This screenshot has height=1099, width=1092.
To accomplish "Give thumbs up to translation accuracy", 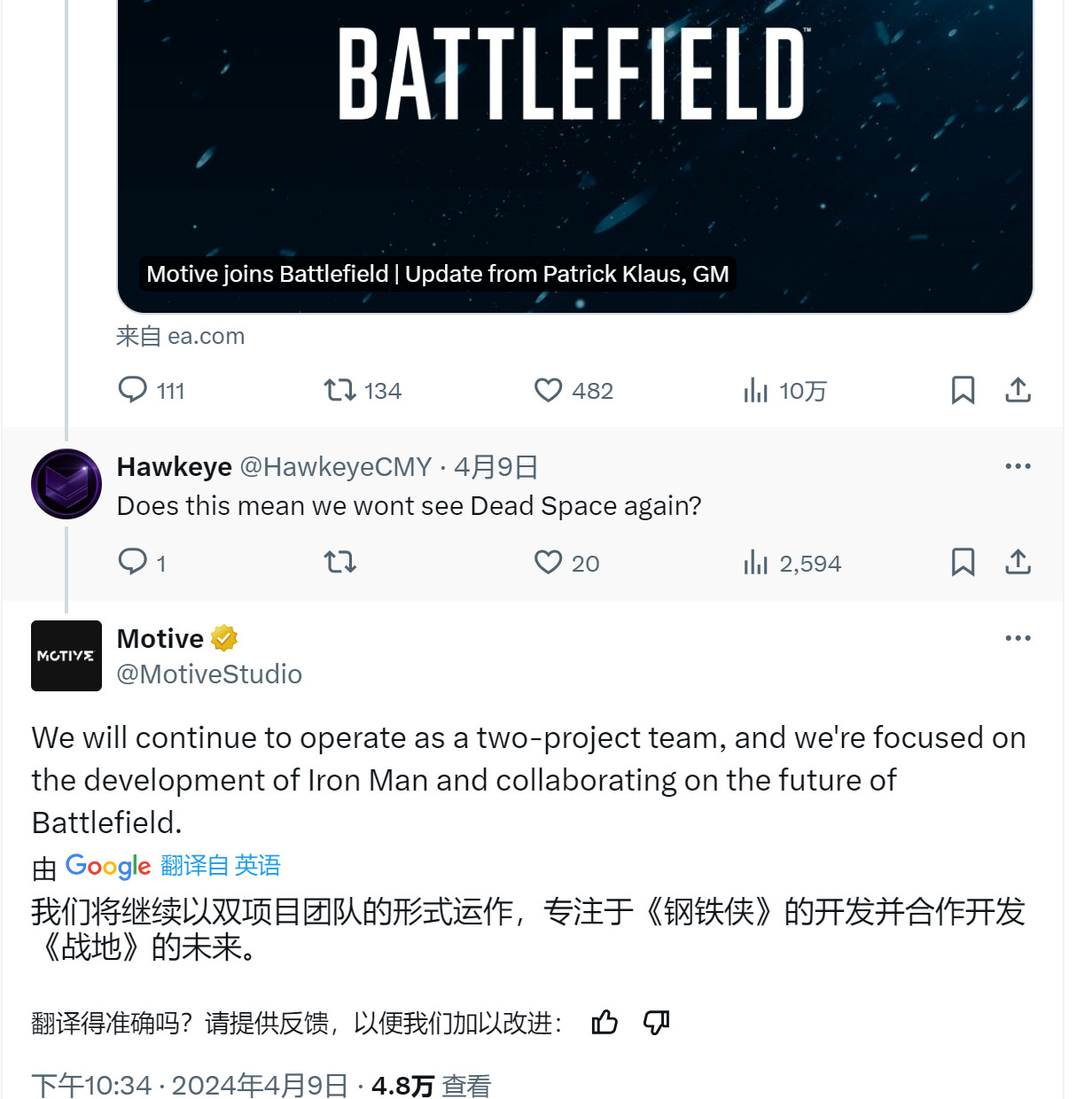I will point(604,1023).
